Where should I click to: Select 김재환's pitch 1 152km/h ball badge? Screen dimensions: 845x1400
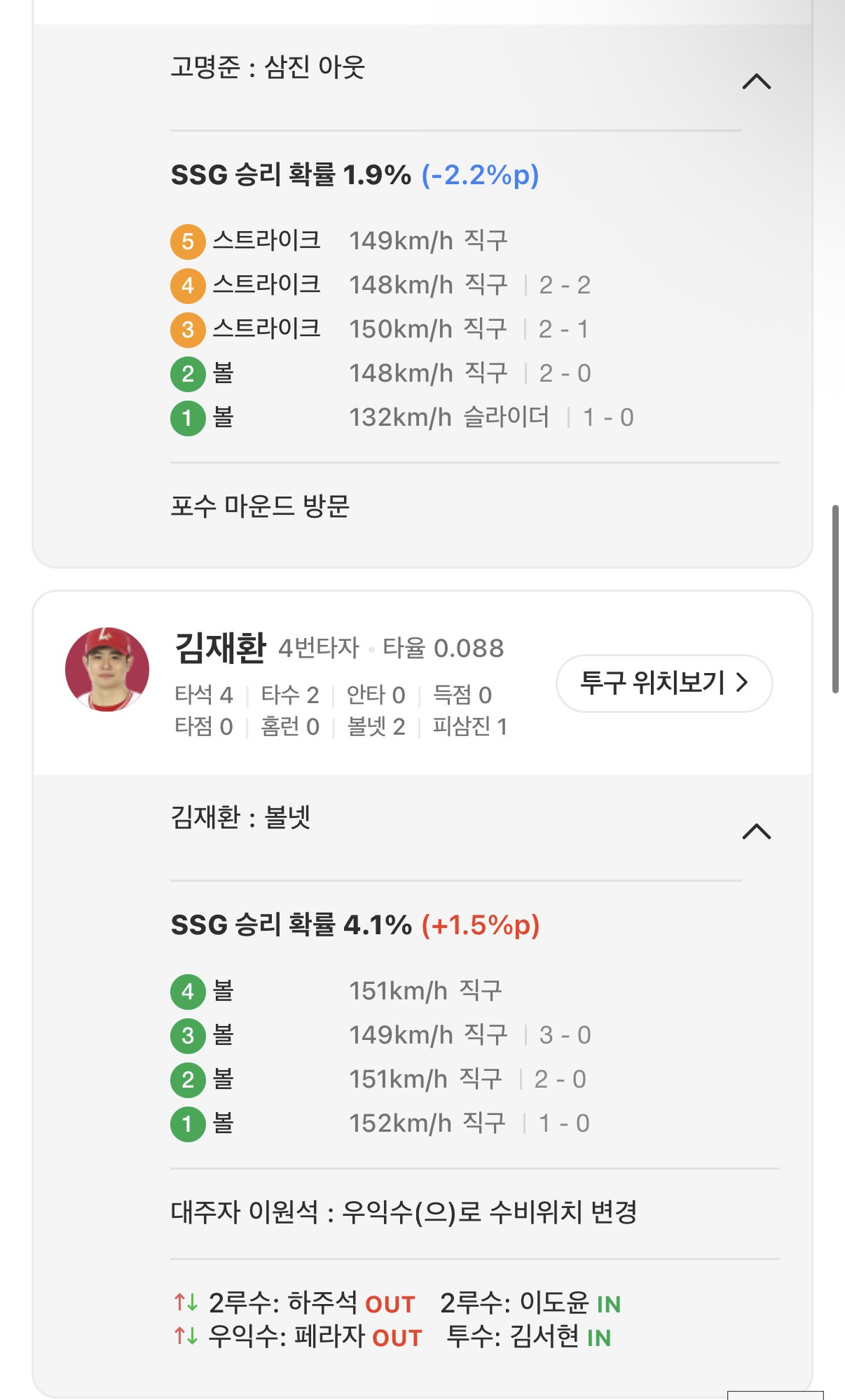[x=187, y=1124]
